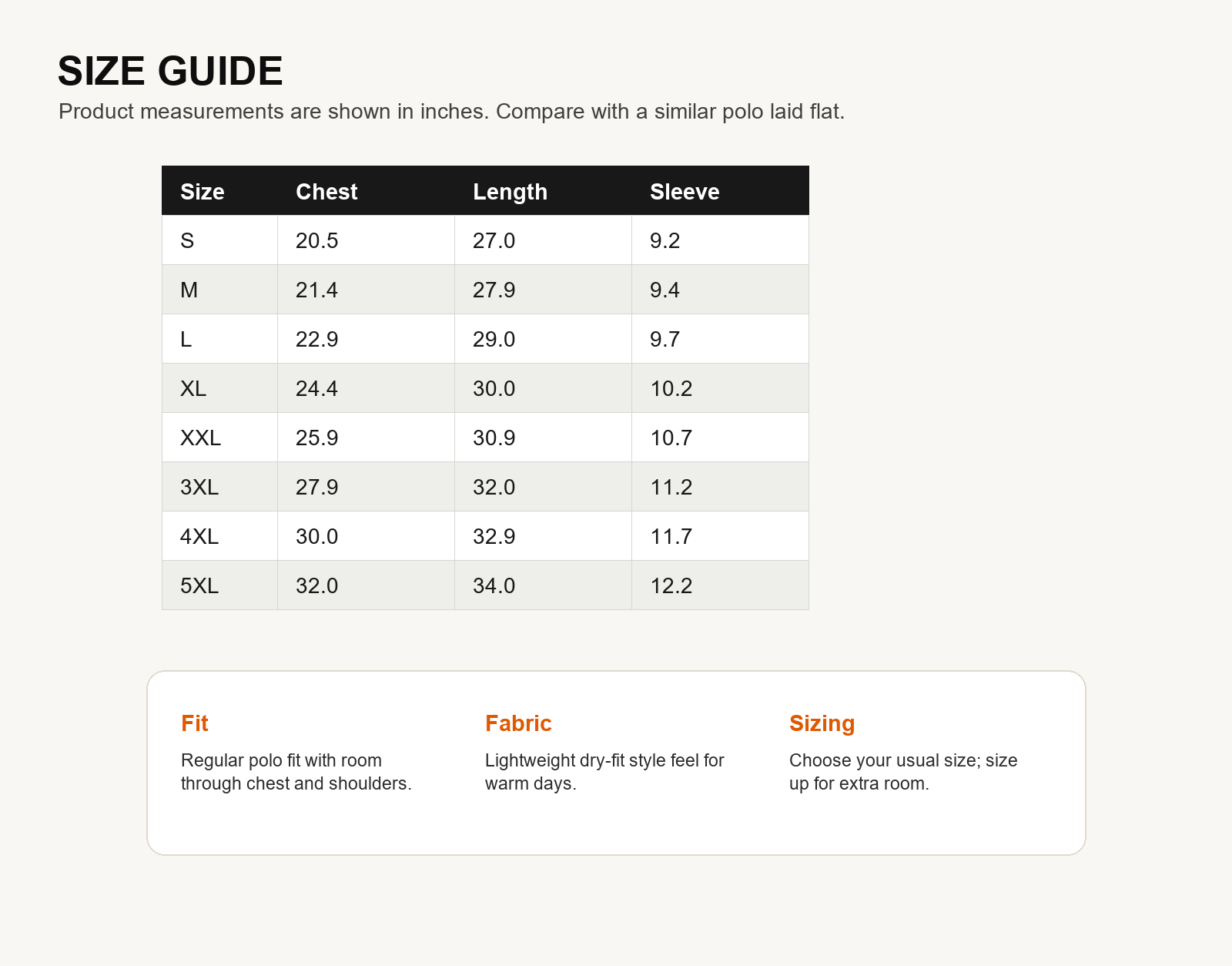Image resolution: width=1232 pixels, height=966 pixels.
Task: Click the lightweight dry-fit fabric description
Action: point(604,772)
